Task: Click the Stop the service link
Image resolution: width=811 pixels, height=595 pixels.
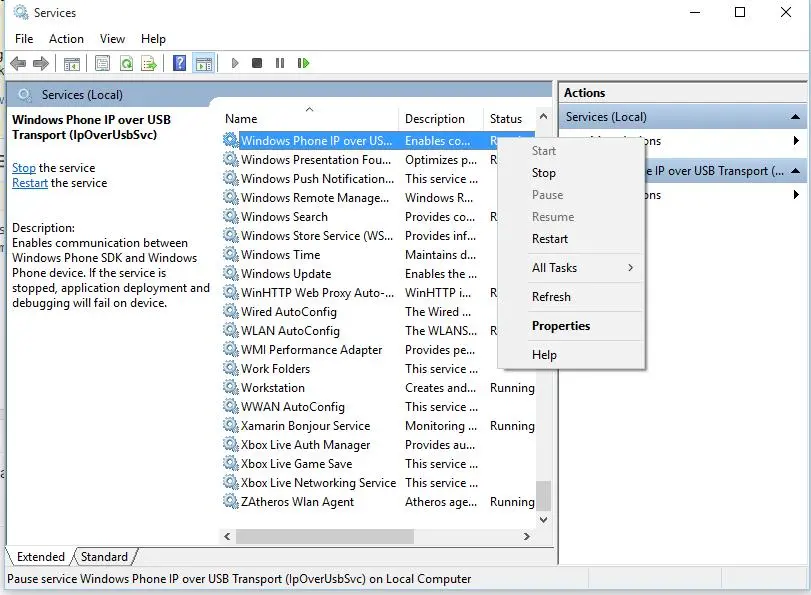Action: (24, 168)
